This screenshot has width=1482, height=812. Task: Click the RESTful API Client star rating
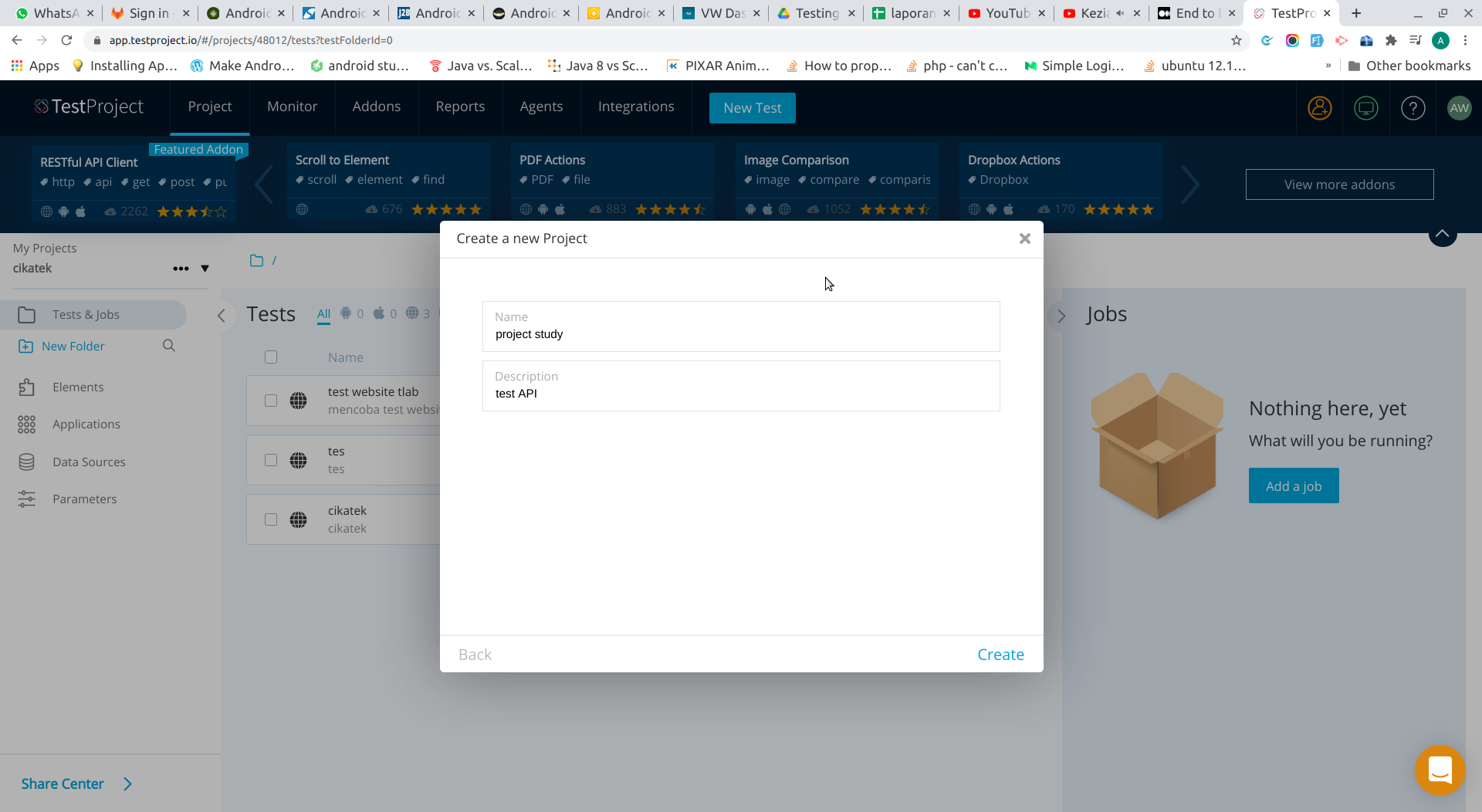[x=191, y=211]
